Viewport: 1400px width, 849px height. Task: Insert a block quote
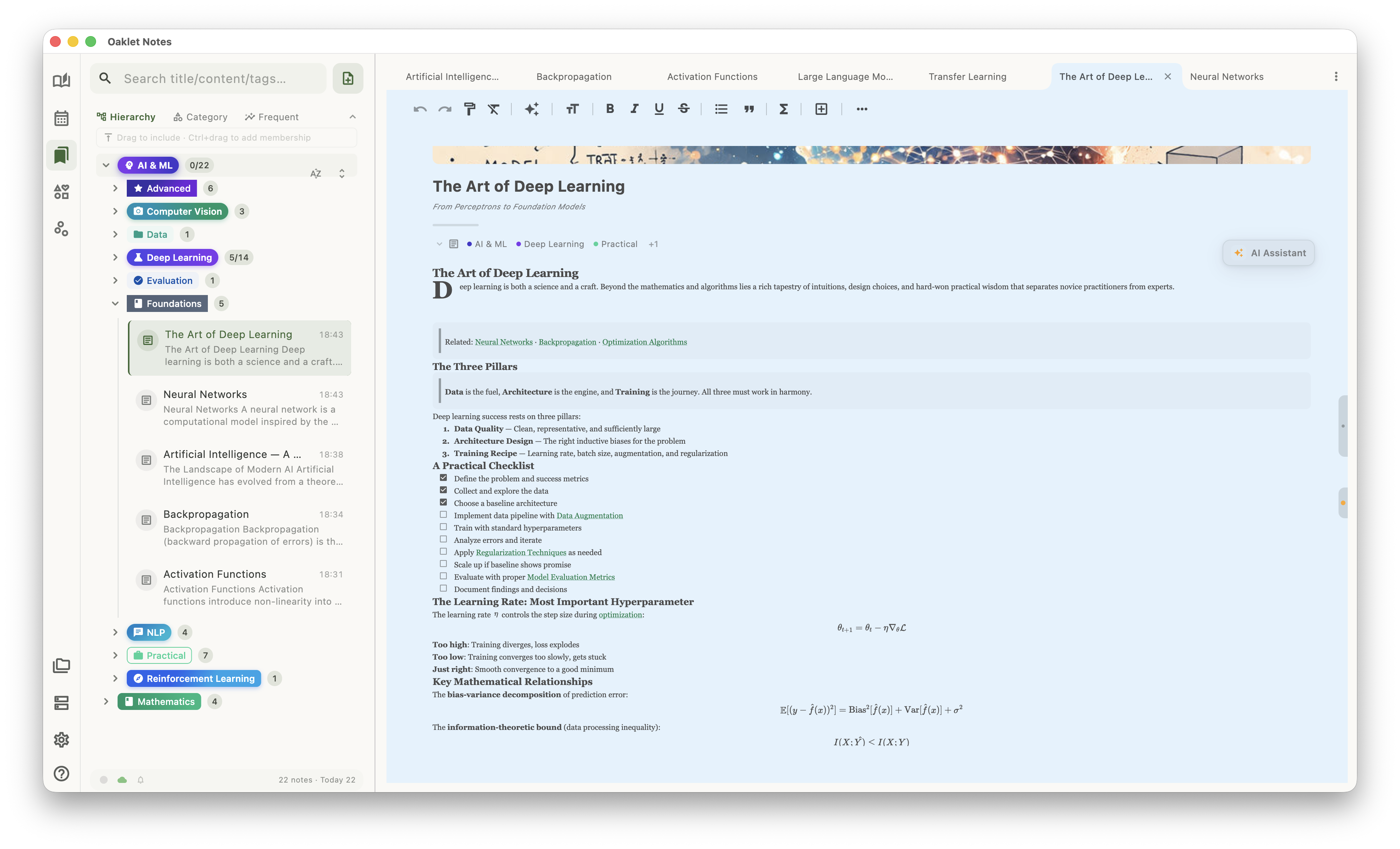(749, 109)
